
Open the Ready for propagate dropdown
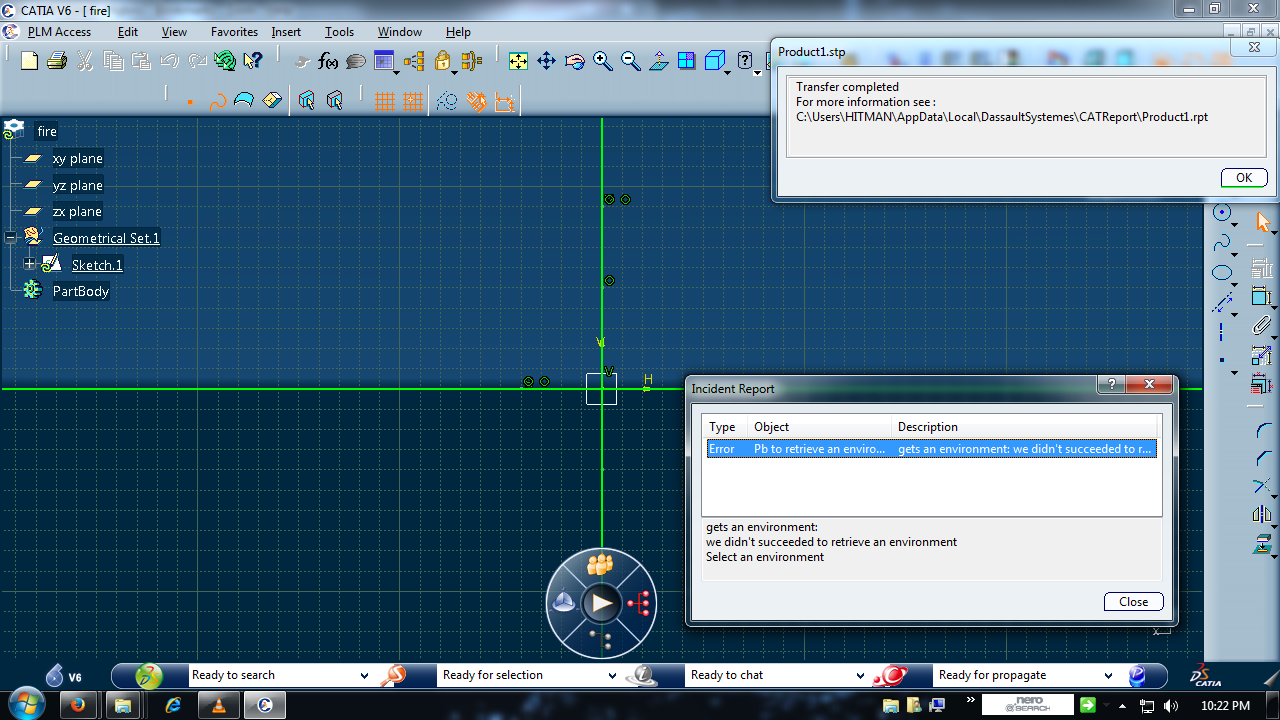click(x=1108, y=676)
